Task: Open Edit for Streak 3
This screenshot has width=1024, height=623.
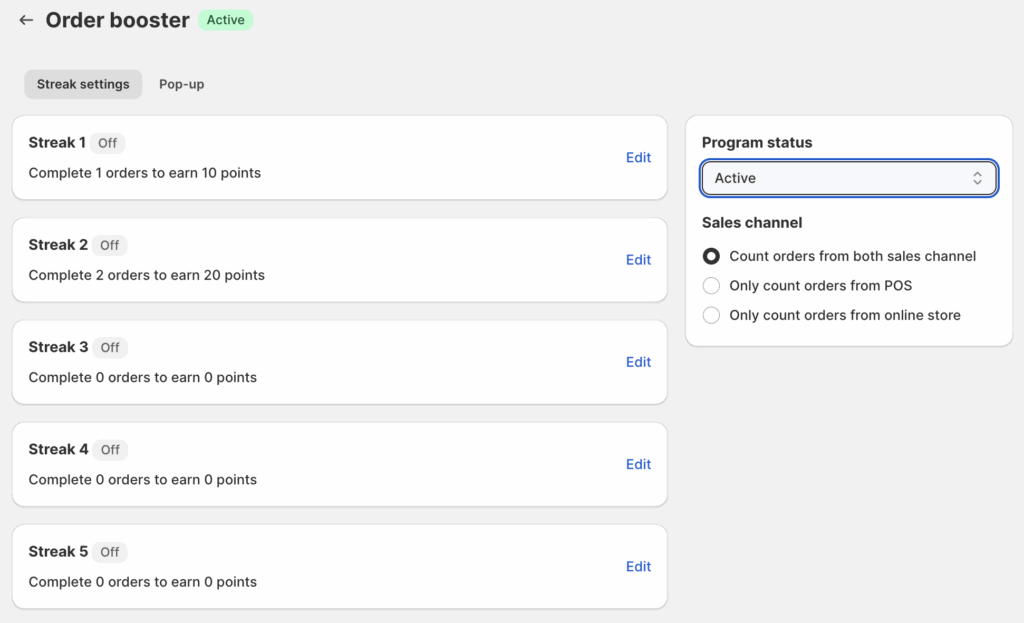Action: tap(638, 362)
